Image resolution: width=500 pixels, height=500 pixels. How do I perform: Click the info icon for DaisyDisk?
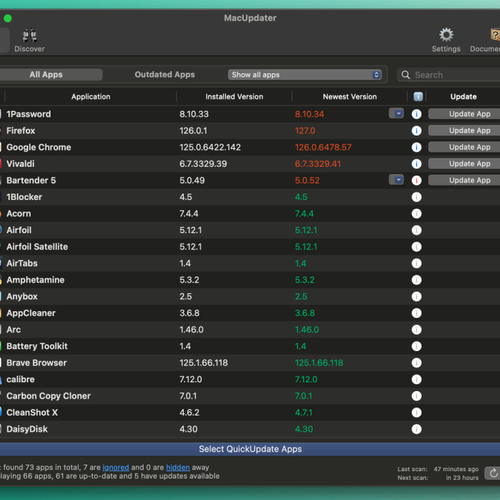(416, 429)
